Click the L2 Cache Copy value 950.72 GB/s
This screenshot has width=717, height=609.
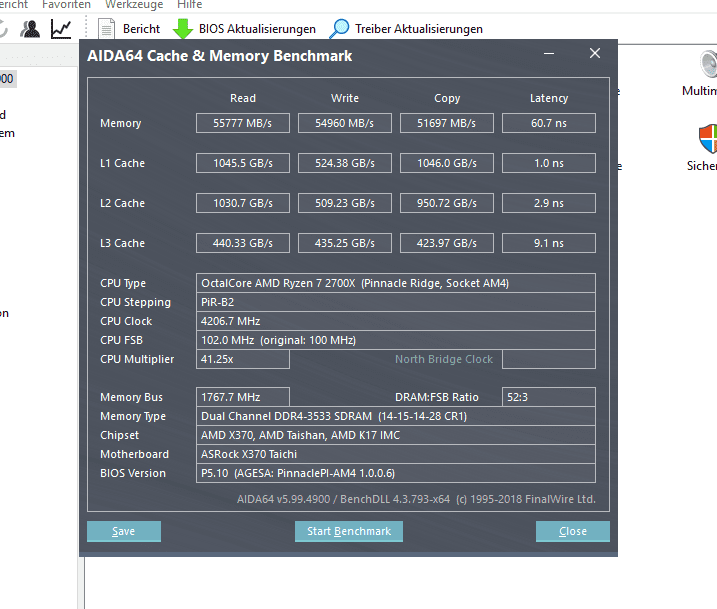pyautogui.click(x=447, y=203)
